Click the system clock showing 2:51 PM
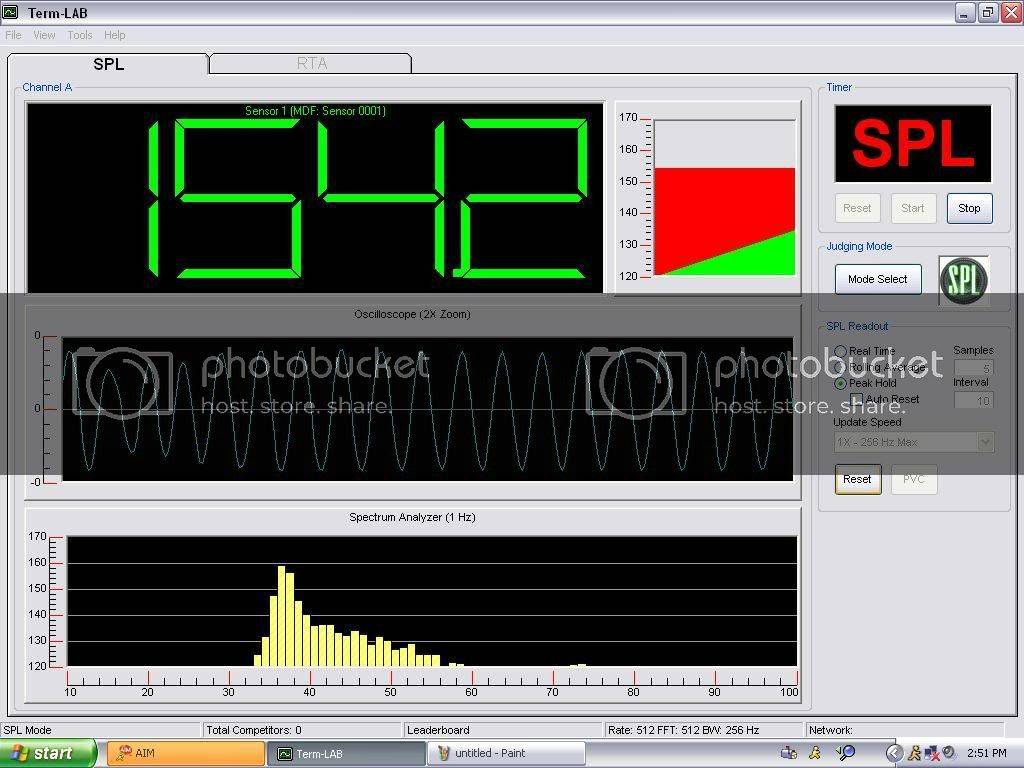The width and height of the screenshot is (1024, 768). pyautogui.click(x=986, y=753)
